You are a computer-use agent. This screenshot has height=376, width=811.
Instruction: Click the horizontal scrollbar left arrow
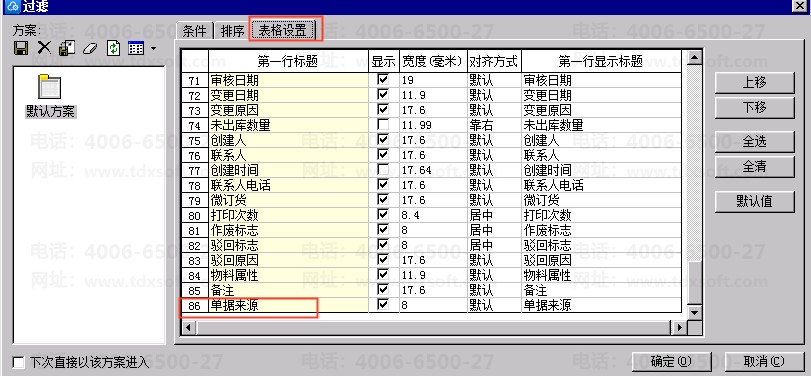[188, 327]
